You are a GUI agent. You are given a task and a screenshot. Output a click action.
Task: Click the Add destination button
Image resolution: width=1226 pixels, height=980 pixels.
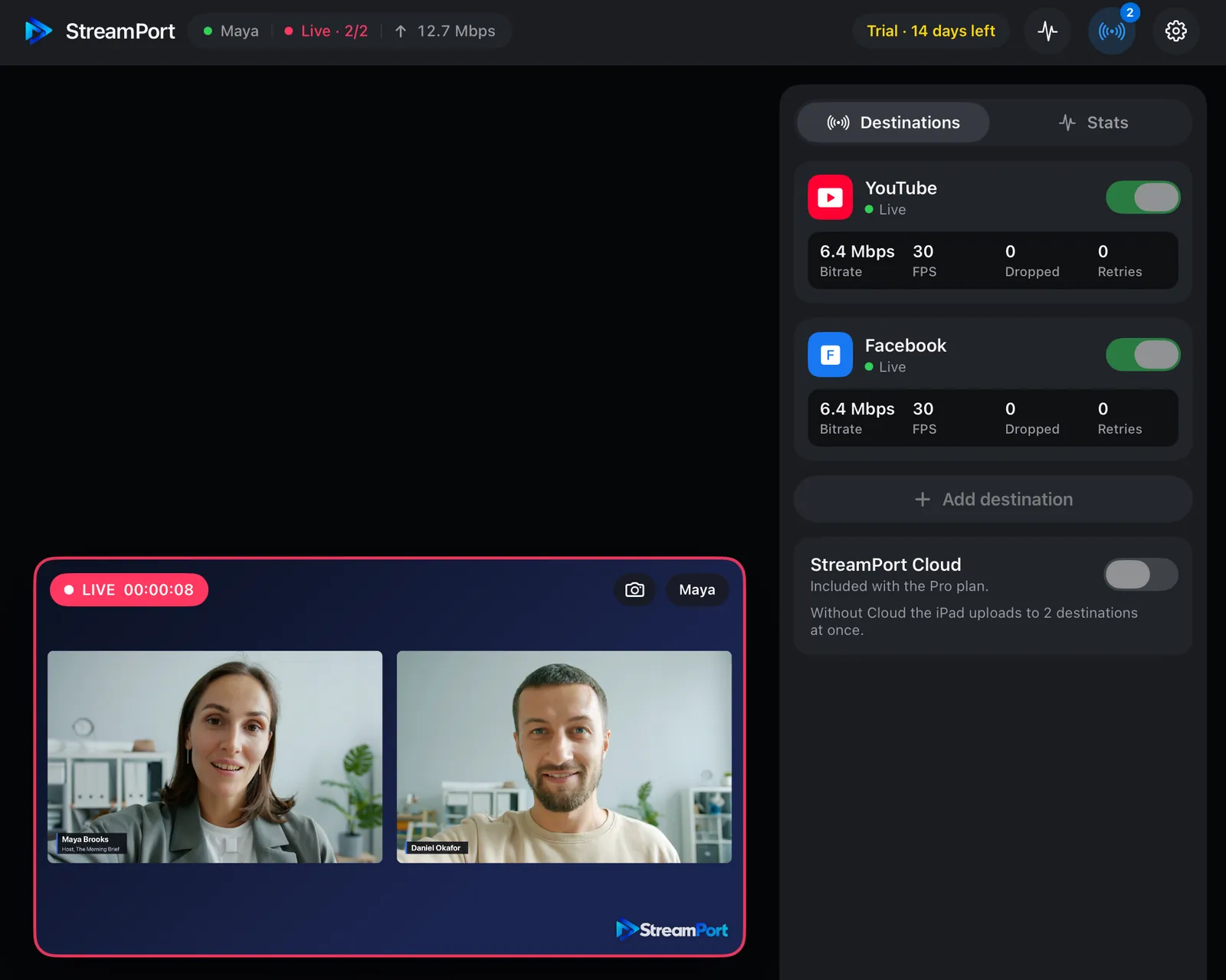tap(993, 500)
